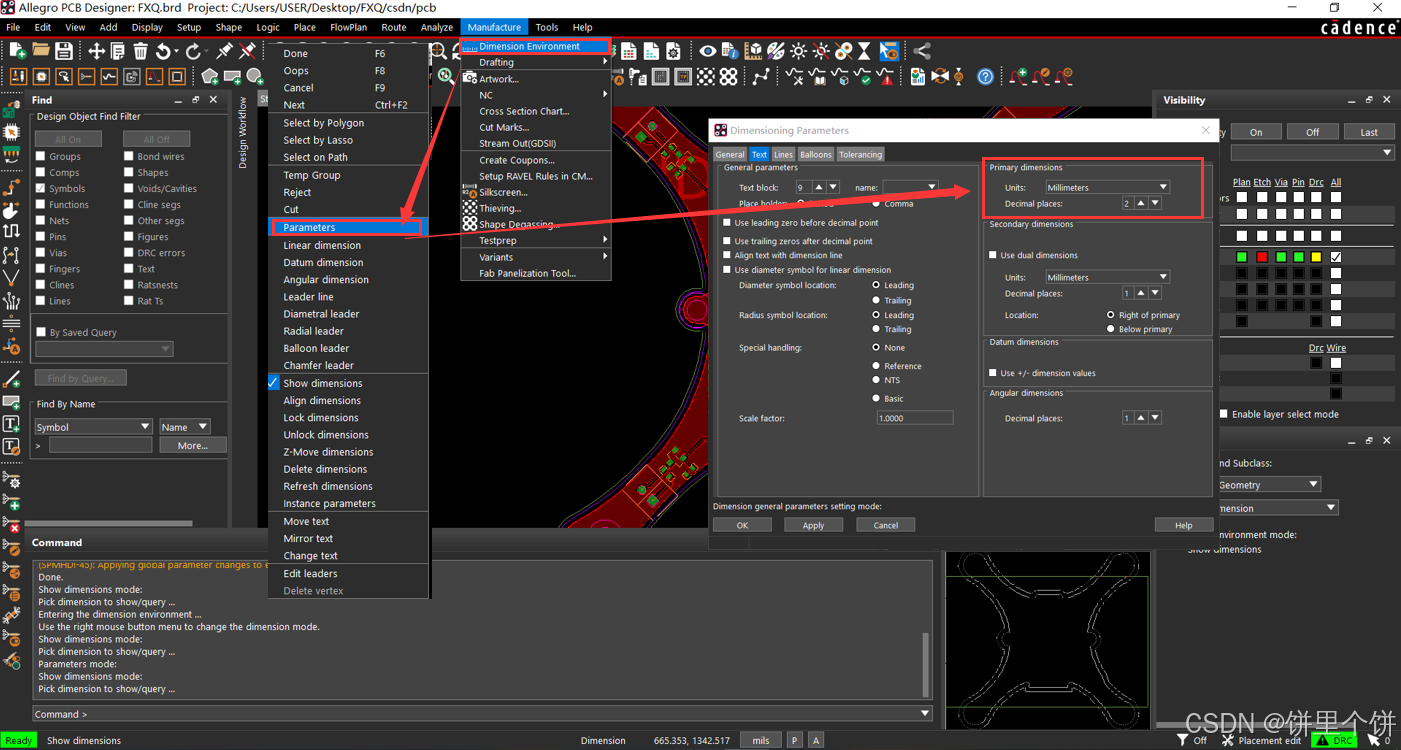1401x750 pixels.
Task: Select the NTS special handling radio
Action: pyautogui.click(x=876, y=380)
